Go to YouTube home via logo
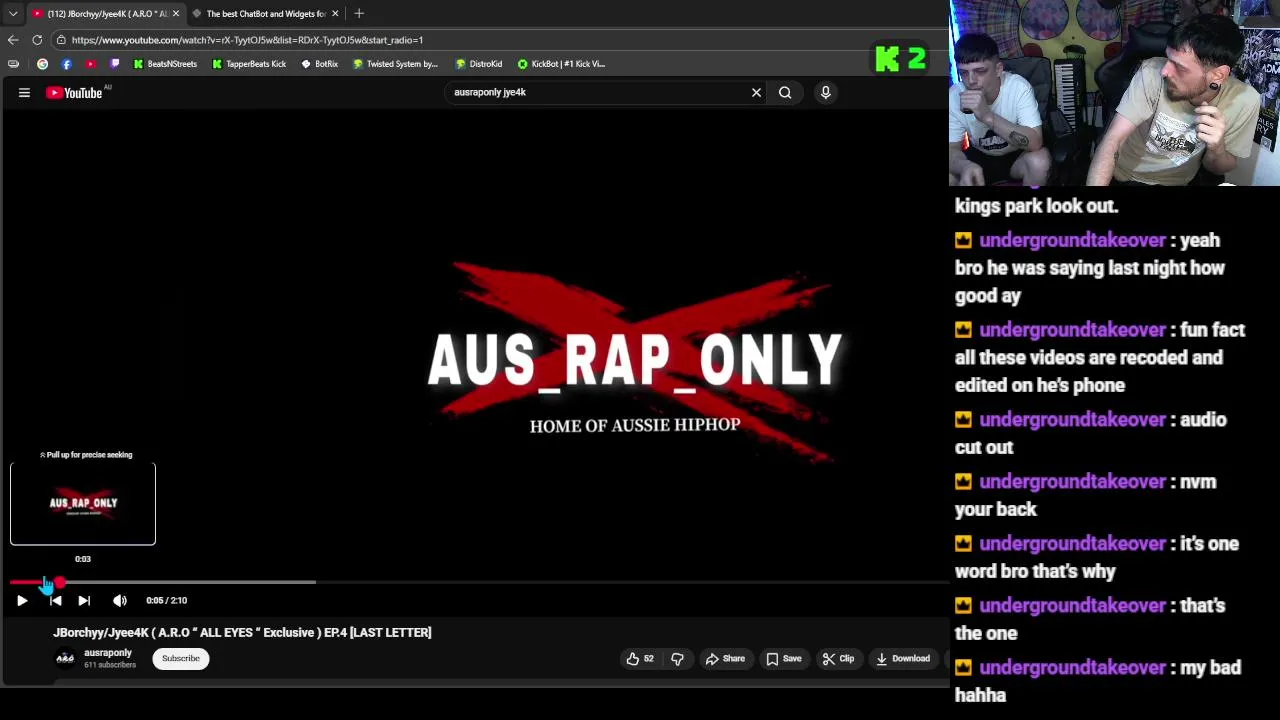 [x=74, y=93]
